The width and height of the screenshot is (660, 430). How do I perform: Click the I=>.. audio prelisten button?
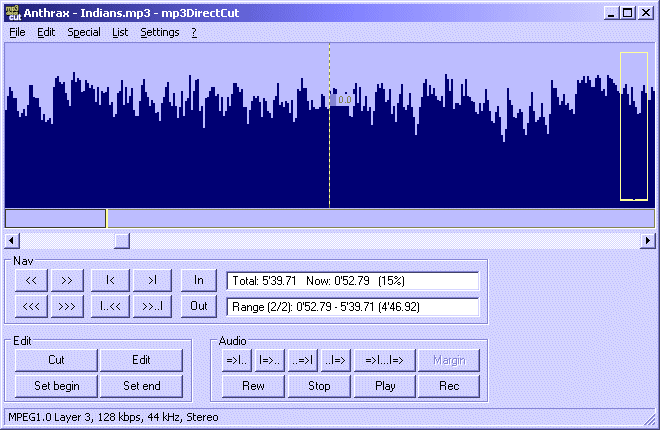pyautogui.click(x=269, y=360)
